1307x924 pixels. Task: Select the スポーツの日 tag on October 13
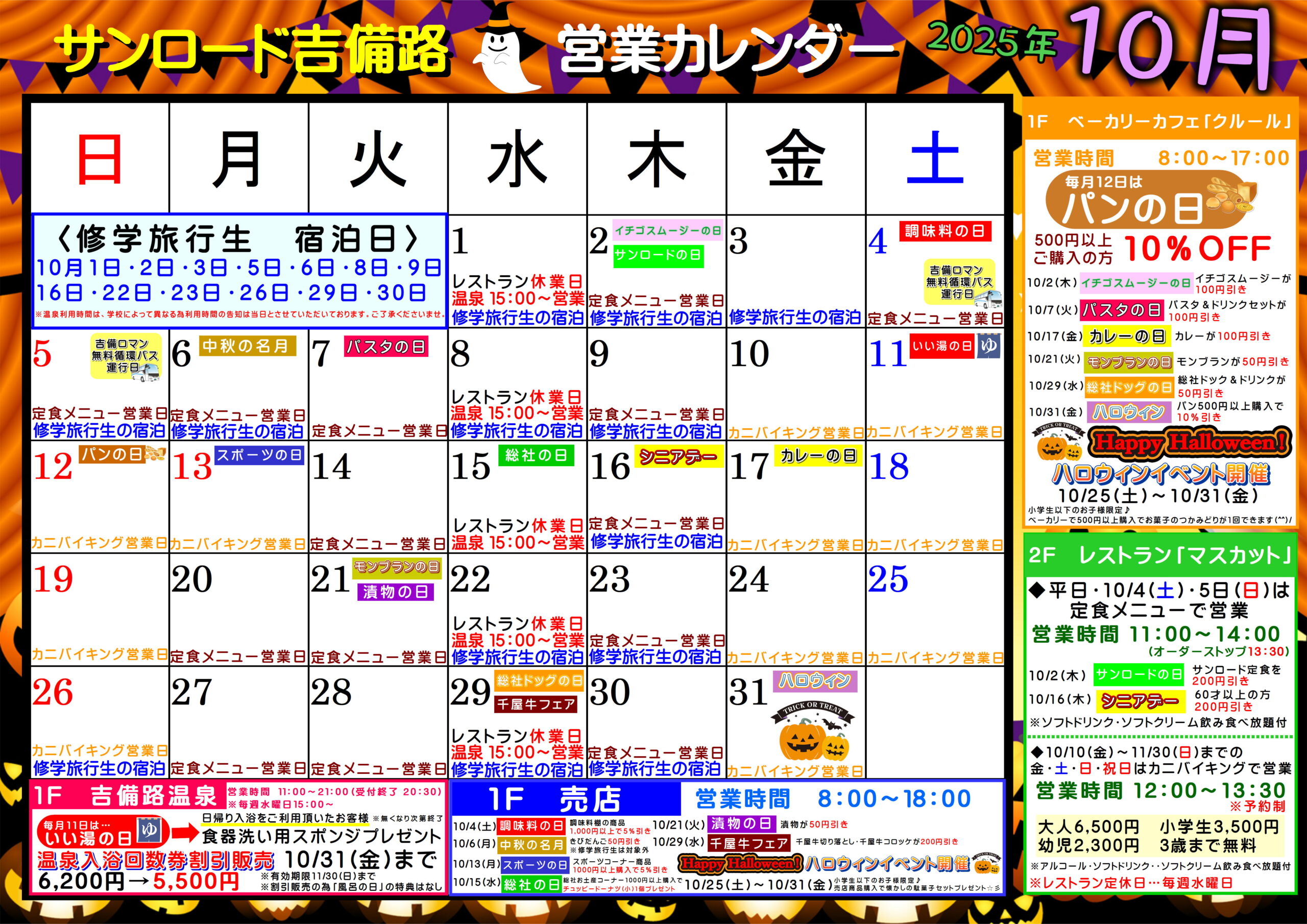[259, 455]
